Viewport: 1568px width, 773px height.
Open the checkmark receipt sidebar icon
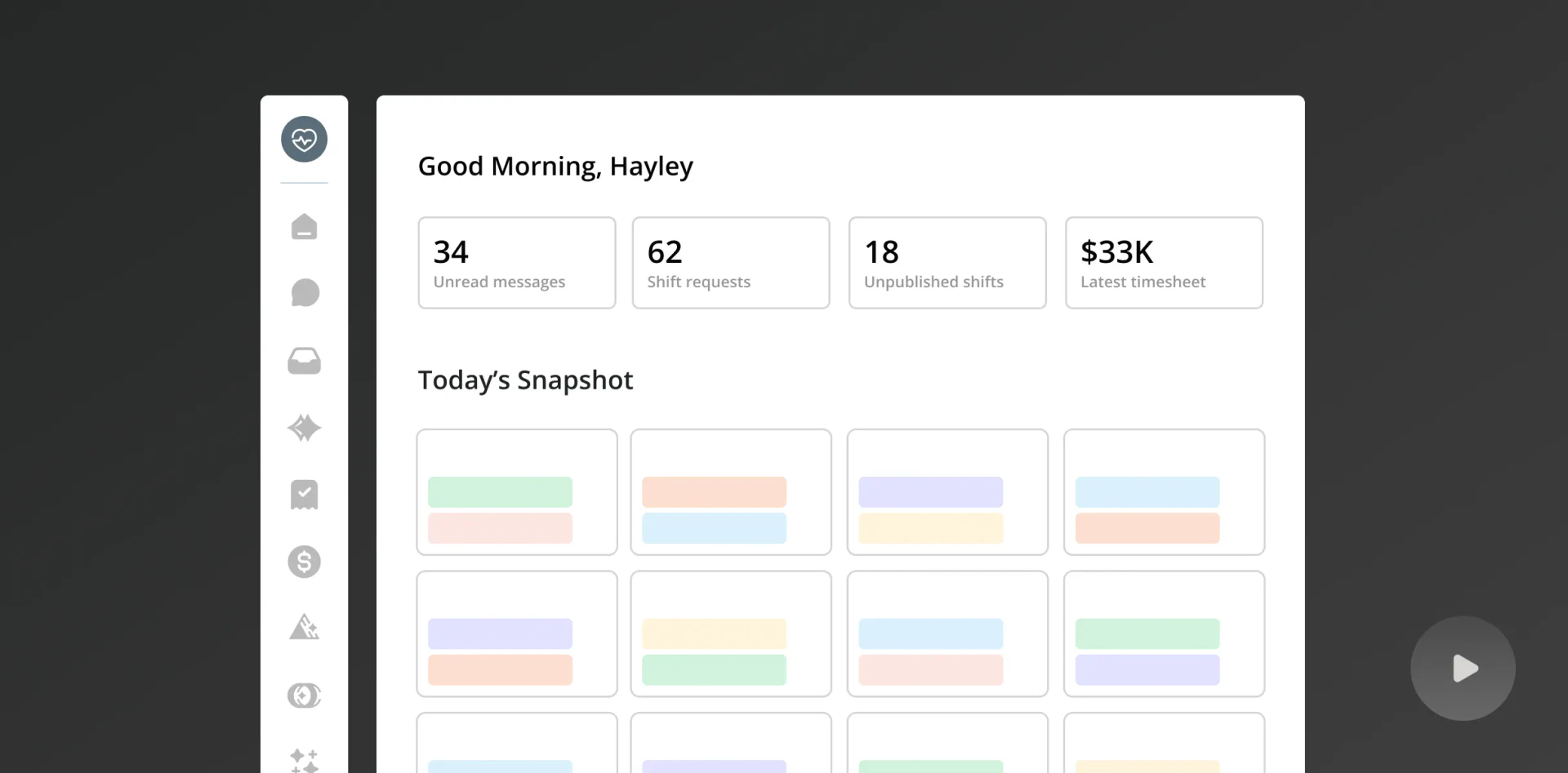click(x=304, y=495)
